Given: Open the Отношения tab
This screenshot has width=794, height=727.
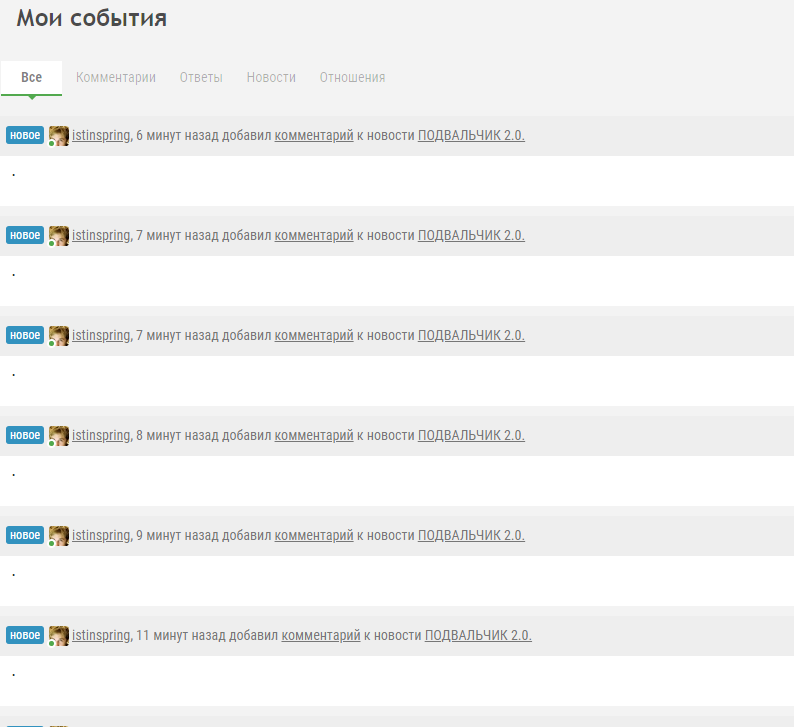Looking at the screenshot, I should pyautogui.click(x=352, y=77).
